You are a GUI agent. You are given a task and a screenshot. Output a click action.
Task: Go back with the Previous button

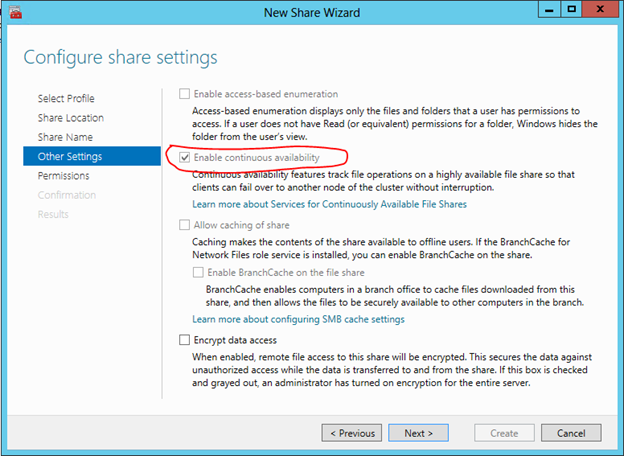click(x=351, y=433)
